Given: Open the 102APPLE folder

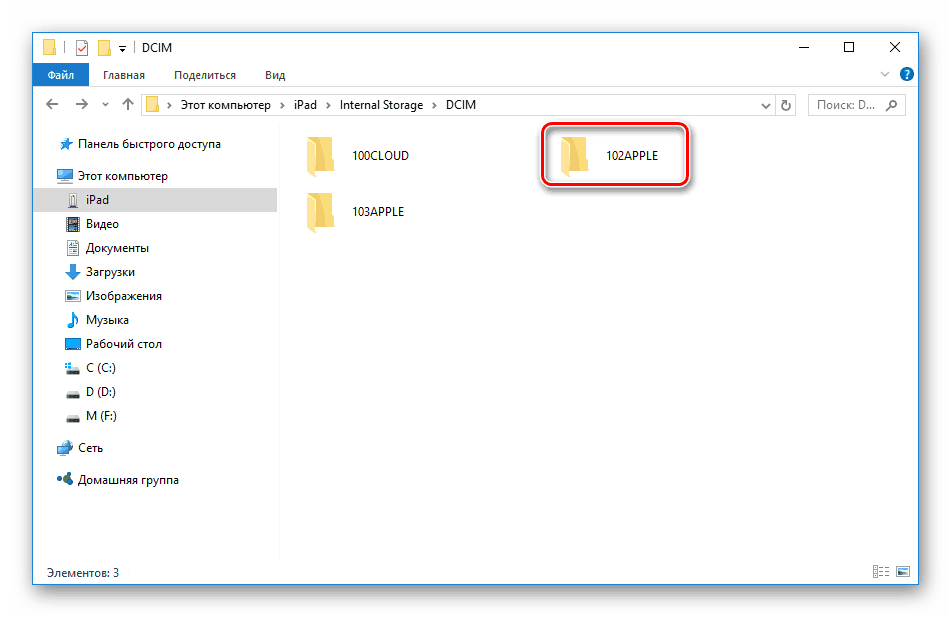Looking at the screenshot, I should click(610, 156).
